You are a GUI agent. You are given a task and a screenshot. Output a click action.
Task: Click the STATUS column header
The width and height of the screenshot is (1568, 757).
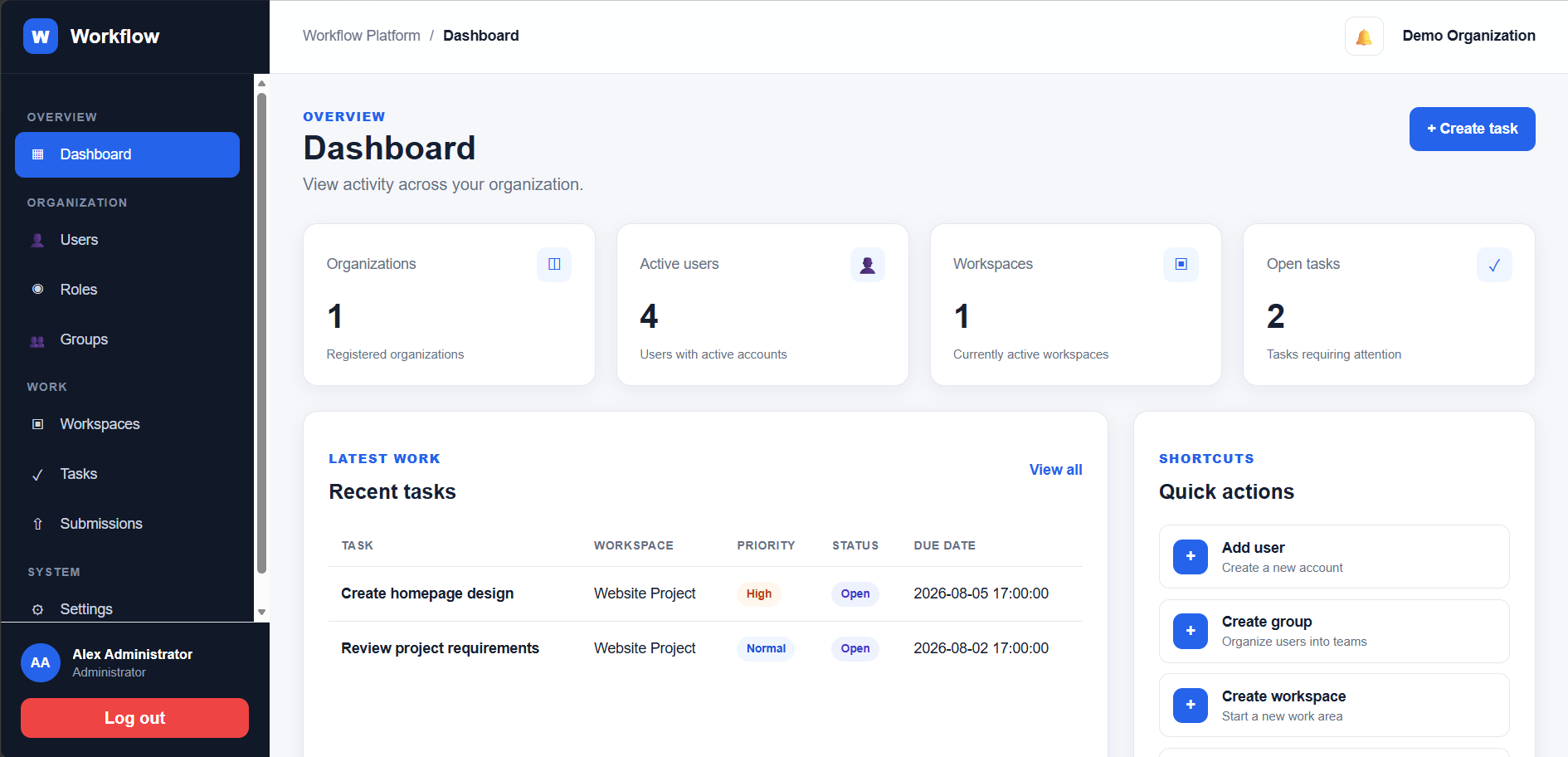(x=855, y=545)
